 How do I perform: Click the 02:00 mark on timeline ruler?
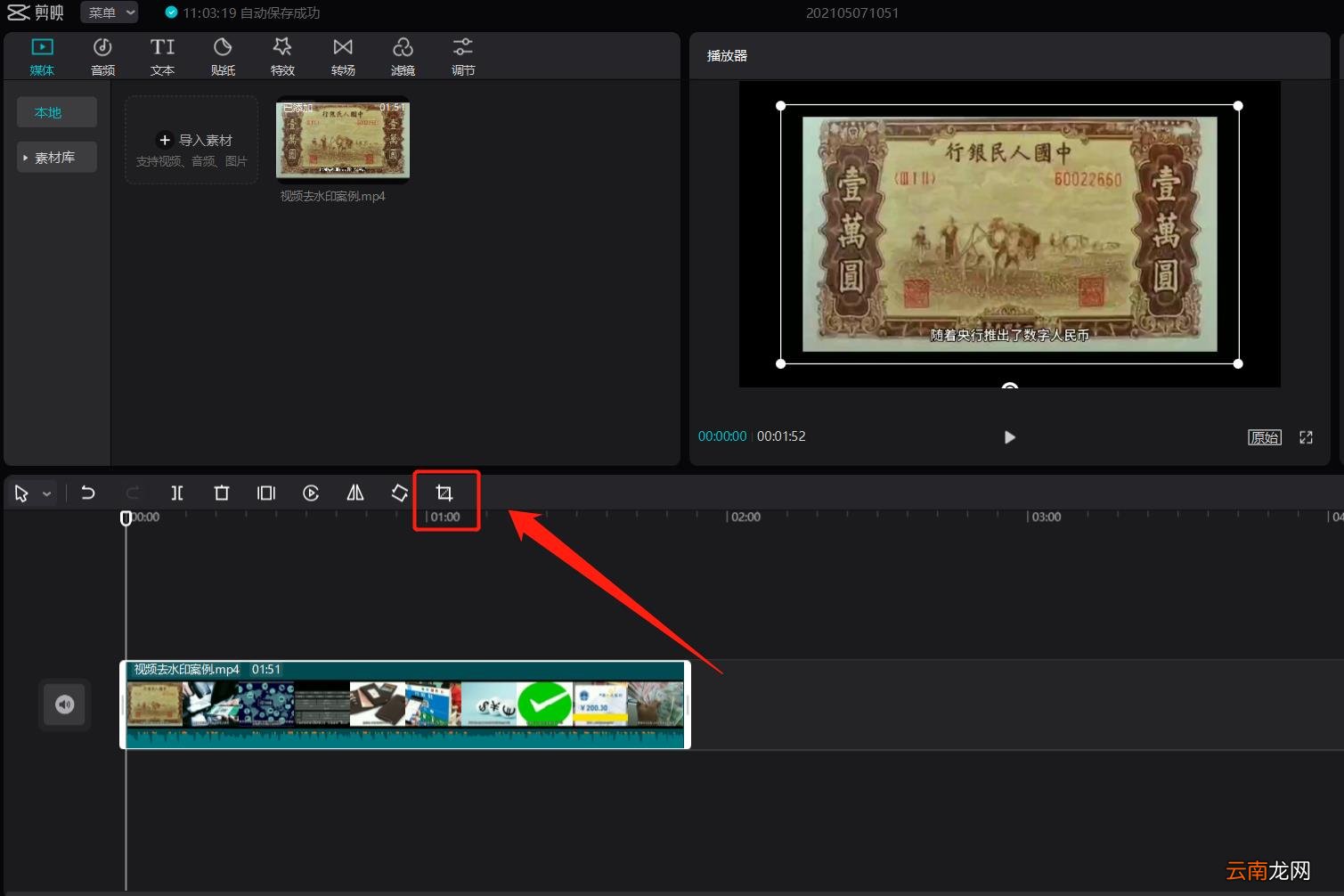[x=745, y=517]
